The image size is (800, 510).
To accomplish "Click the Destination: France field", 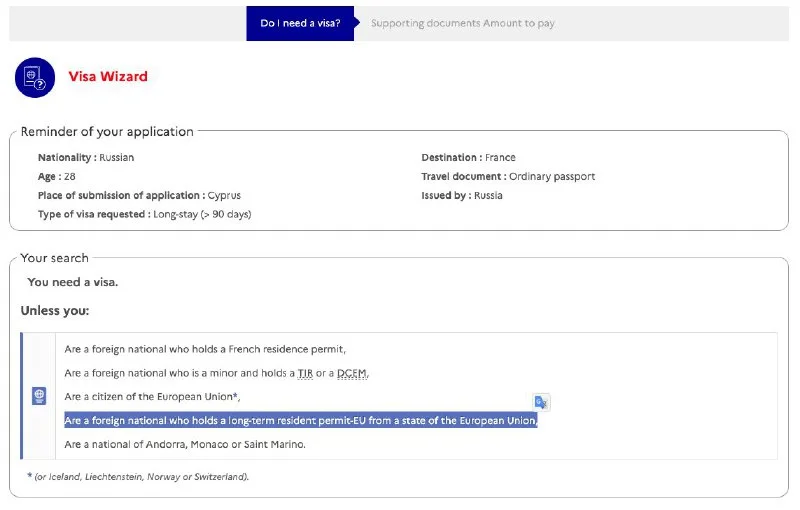I will [x=468, y=157].
